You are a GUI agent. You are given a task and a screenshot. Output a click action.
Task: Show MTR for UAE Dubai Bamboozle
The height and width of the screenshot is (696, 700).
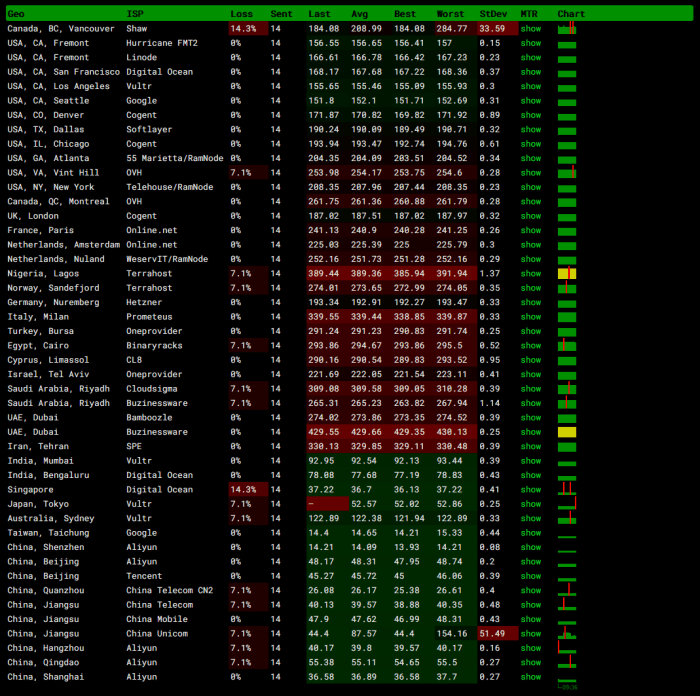(x=531, y=417)
